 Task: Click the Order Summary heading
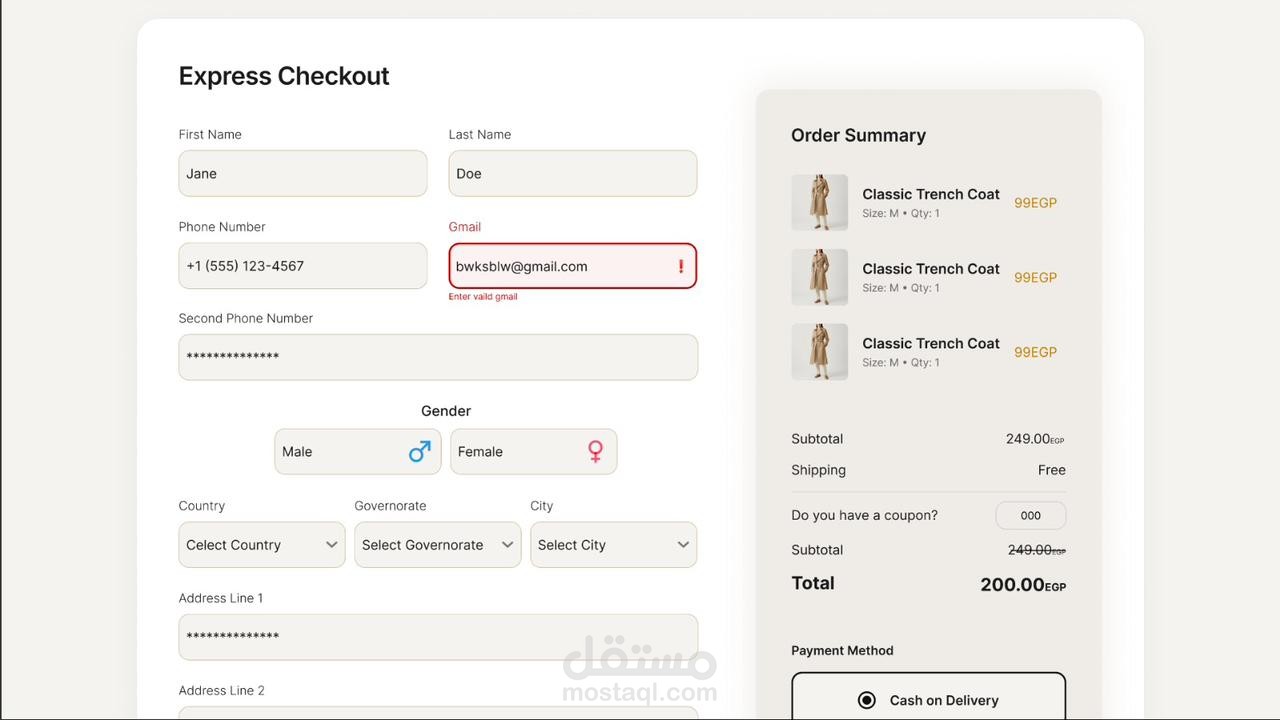[x=858, y=135]
